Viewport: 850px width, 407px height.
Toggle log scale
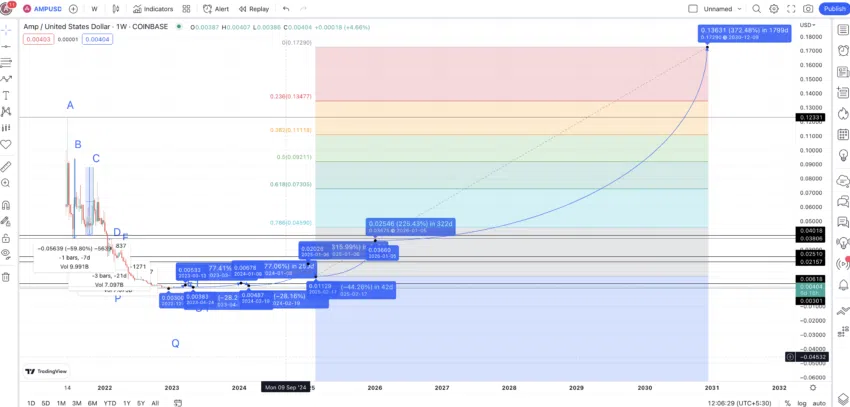[803, 403]
